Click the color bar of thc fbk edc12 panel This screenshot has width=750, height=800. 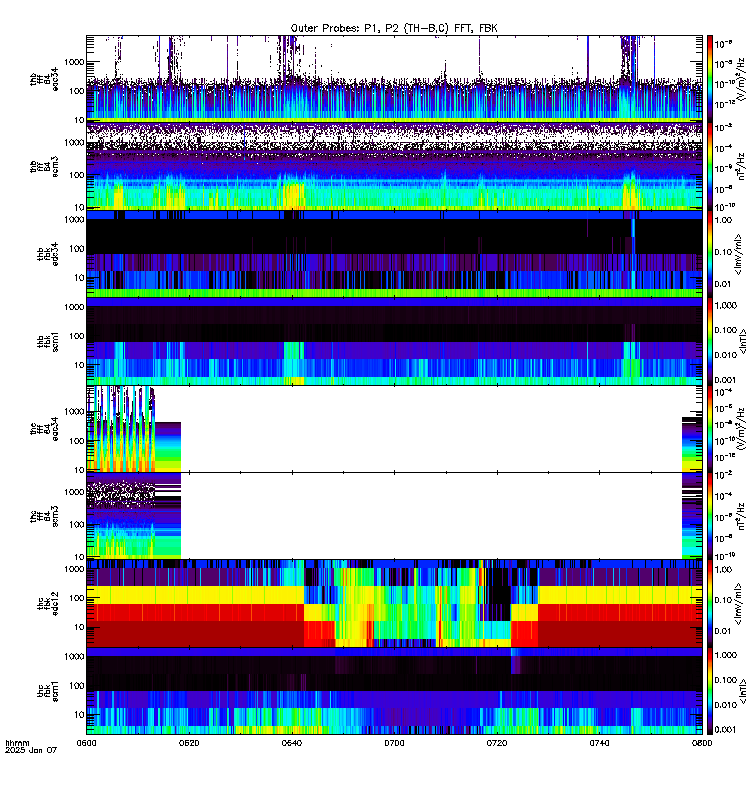[710, 604]
